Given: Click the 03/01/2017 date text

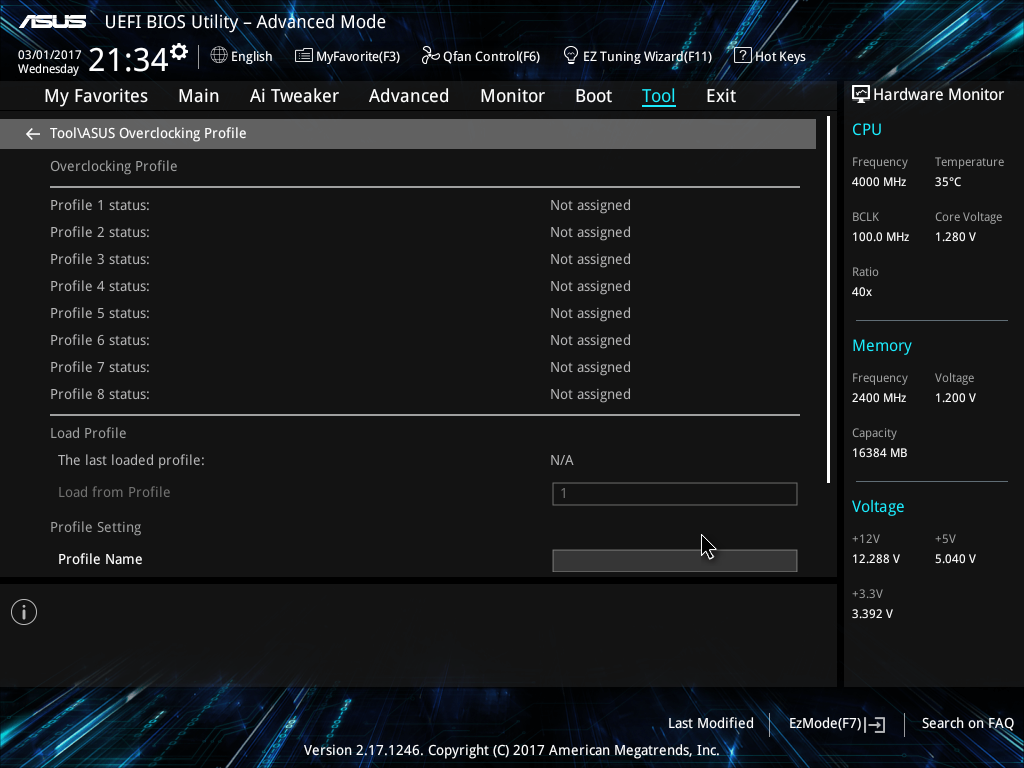Looking at the screenshot, I should tap(50, 55).
